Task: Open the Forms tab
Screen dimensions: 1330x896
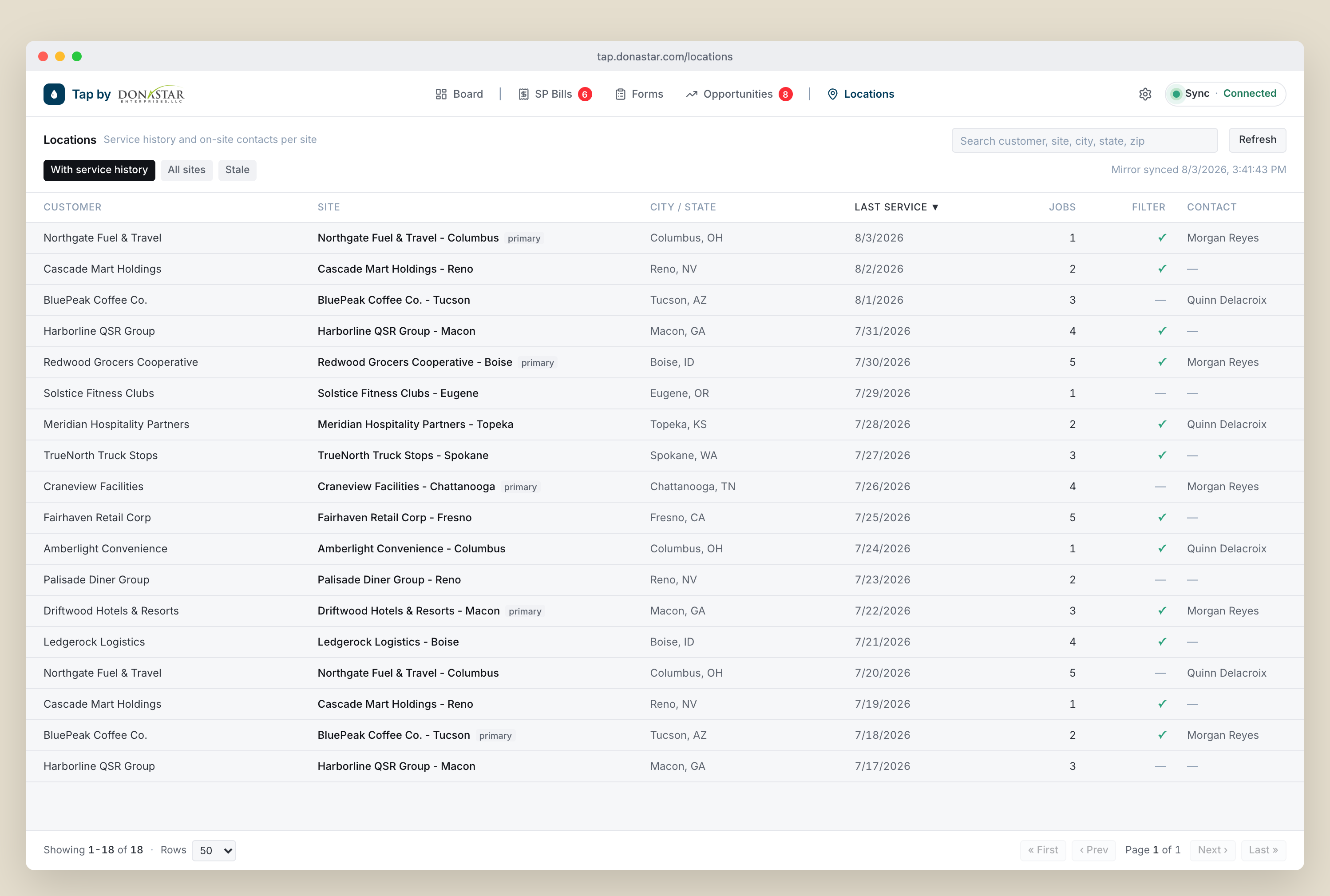Action: (639, 94)
